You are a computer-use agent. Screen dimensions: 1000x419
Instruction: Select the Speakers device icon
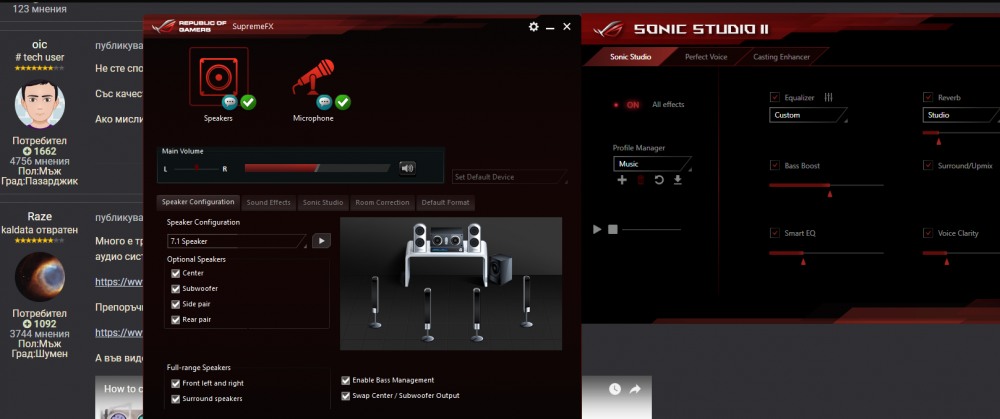(218, 77)
